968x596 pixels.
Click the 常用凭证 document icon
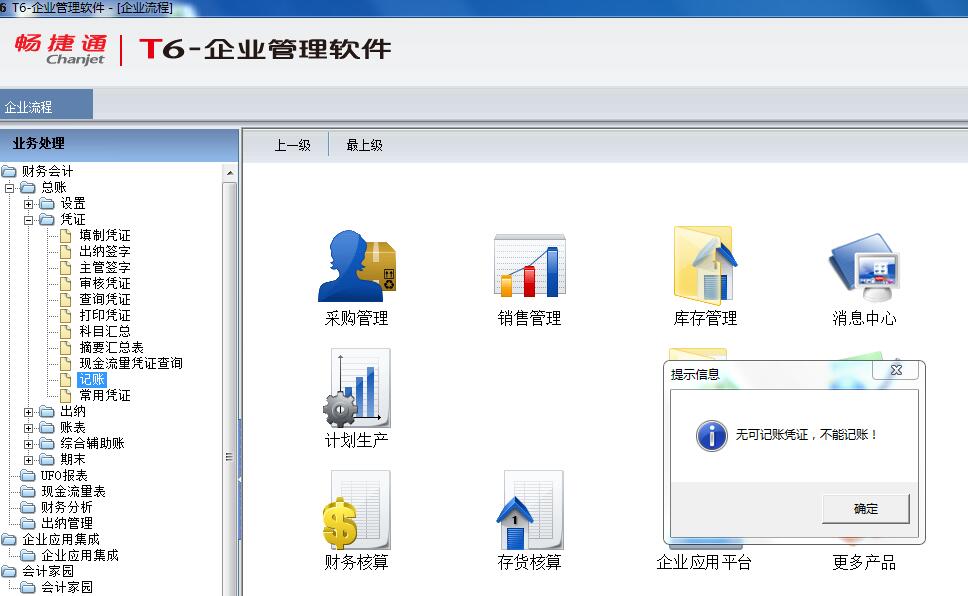65,395
